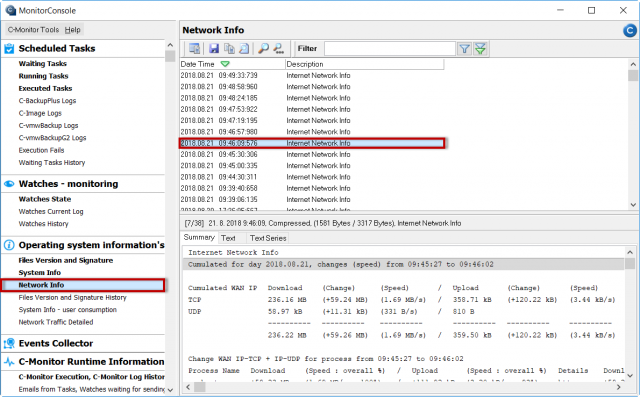
Task: Select Network Info in the sidebar
Action: [83, 285]
